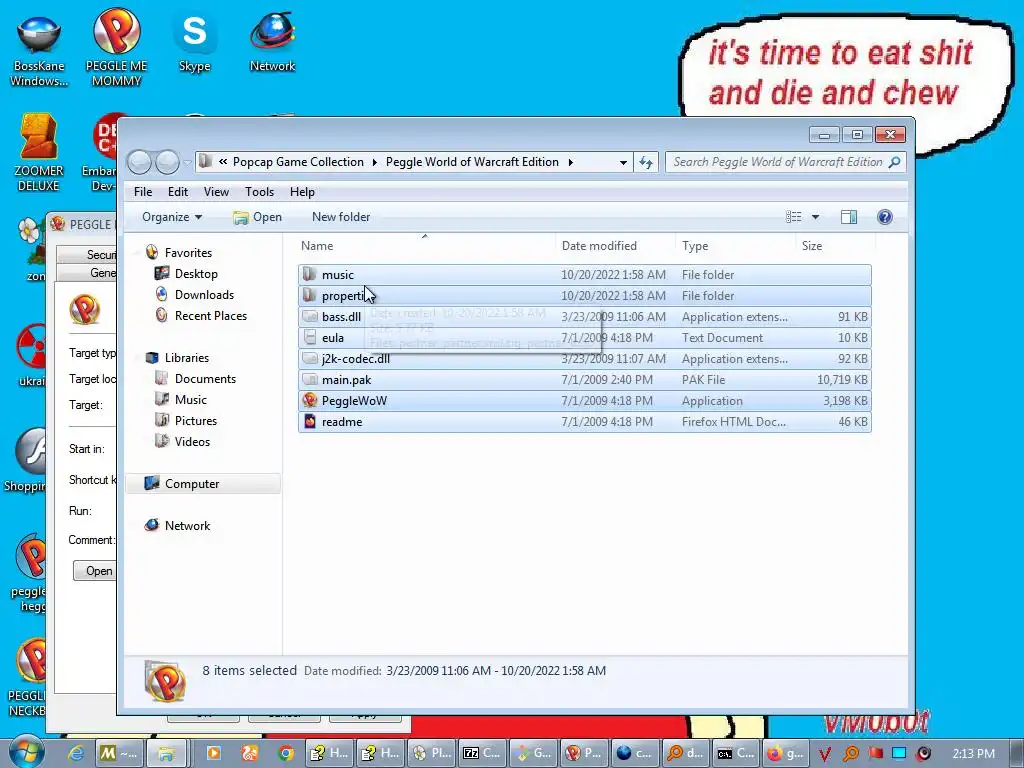The height and width of the screenshot is (768, 1024).
Task: Open Windows Media Player taskbar icon
Action: pos(213,753)
